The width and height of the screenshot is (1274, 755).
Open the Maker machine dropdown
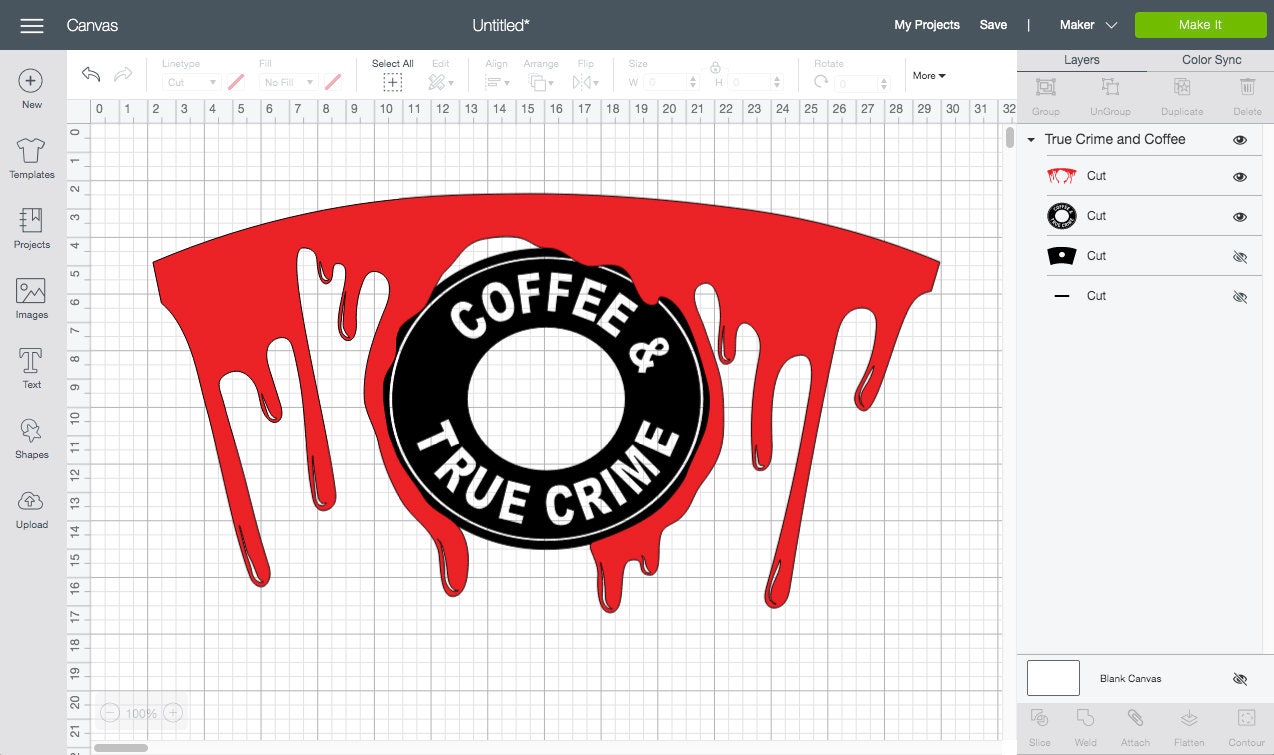tap(1087, 24)
